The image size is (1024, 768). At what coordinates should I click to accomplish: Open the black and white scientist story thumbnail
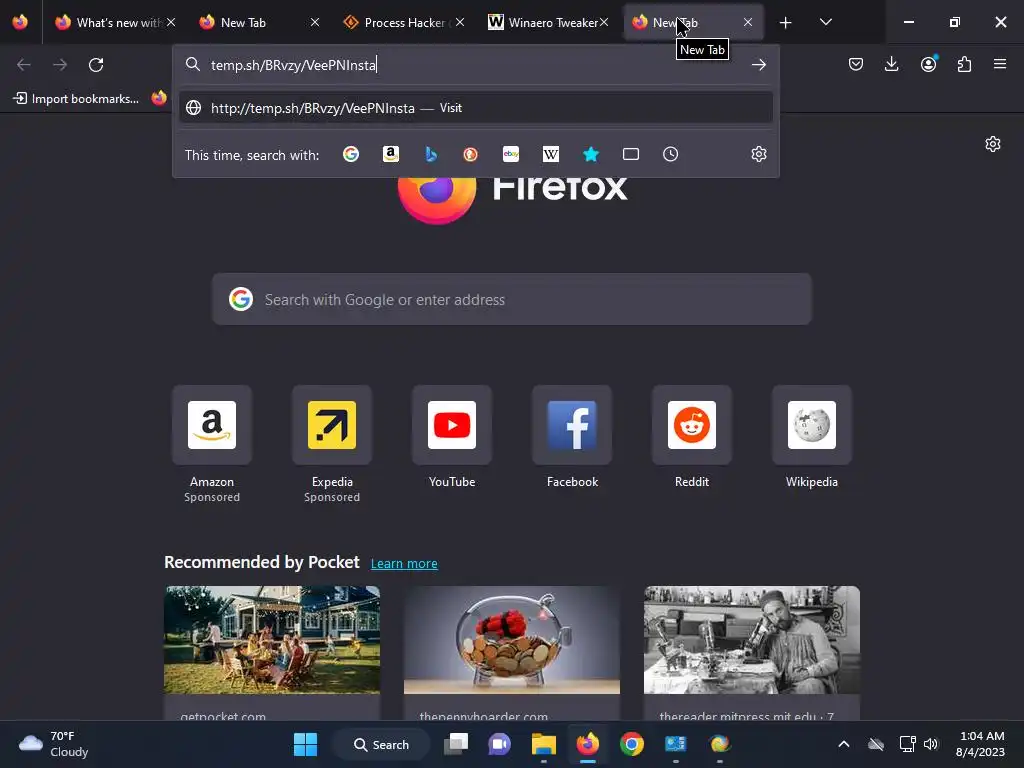752,639
